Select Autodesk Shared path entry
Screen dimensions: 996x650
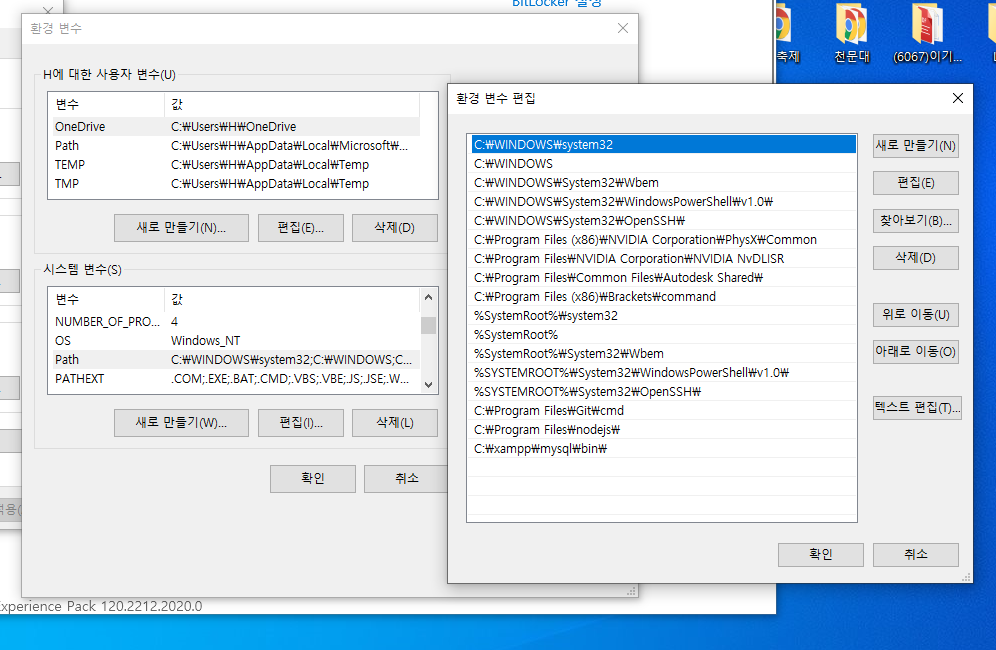[663, 278]
